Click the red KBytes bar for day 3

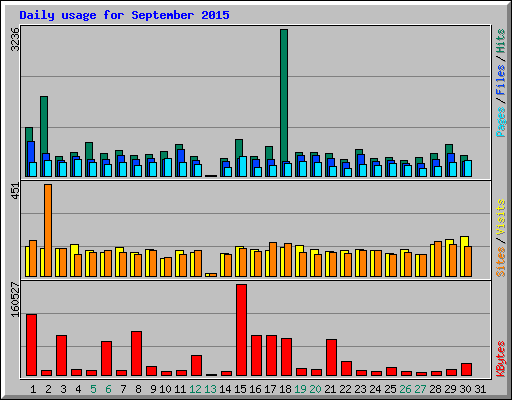coord(61,355)
